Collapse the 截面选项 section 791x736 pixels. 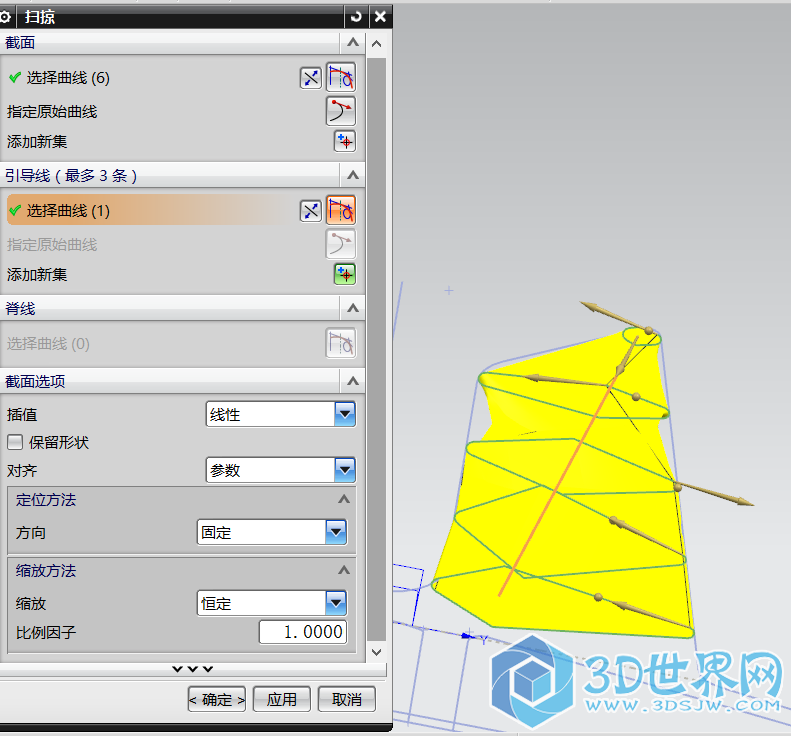point(353,381)
